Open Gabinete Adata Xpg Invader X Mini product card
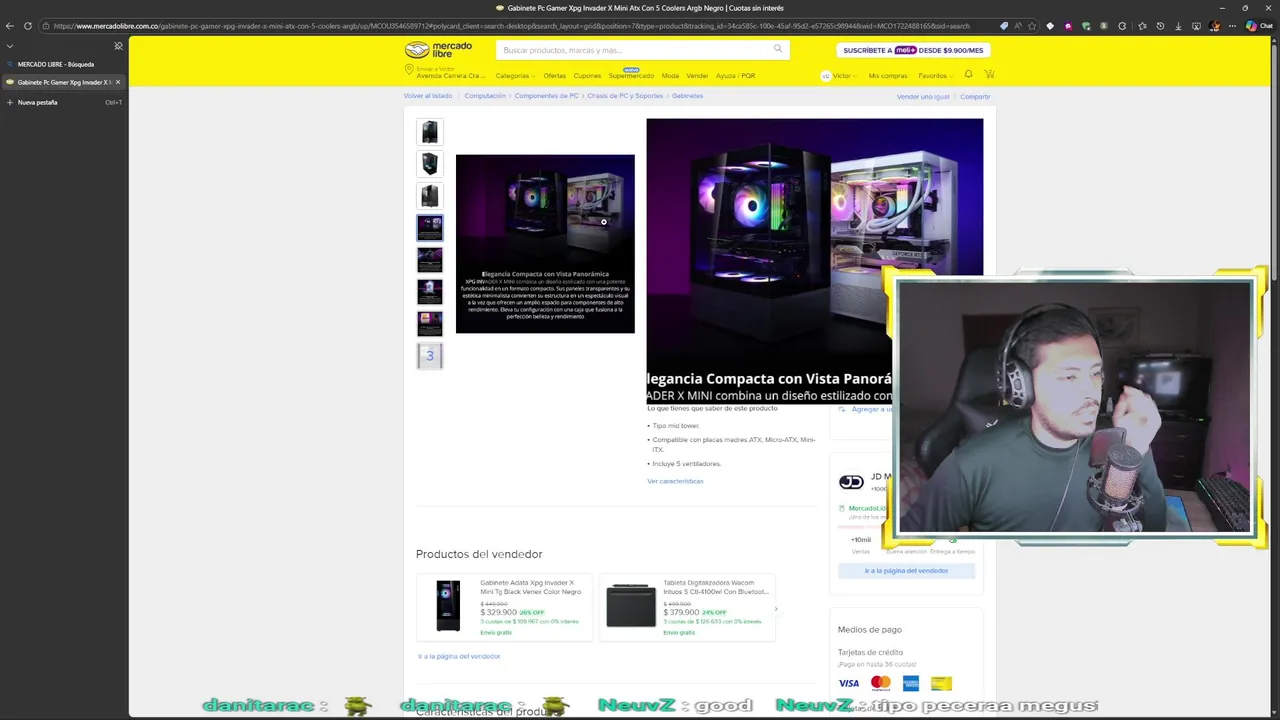The height and width of the screenshot is (720, 1280). pos(505,606)
